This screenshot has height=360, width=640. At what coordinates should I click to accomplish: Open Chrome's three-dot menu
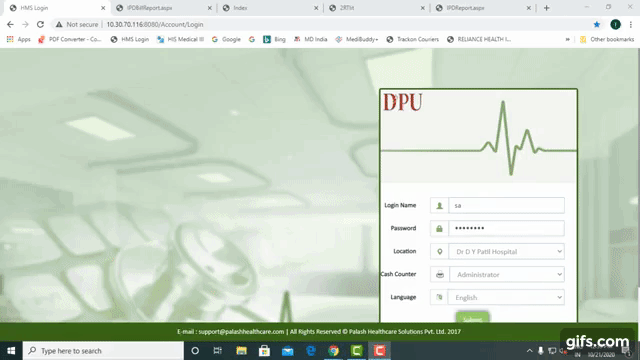coord(631,24)
